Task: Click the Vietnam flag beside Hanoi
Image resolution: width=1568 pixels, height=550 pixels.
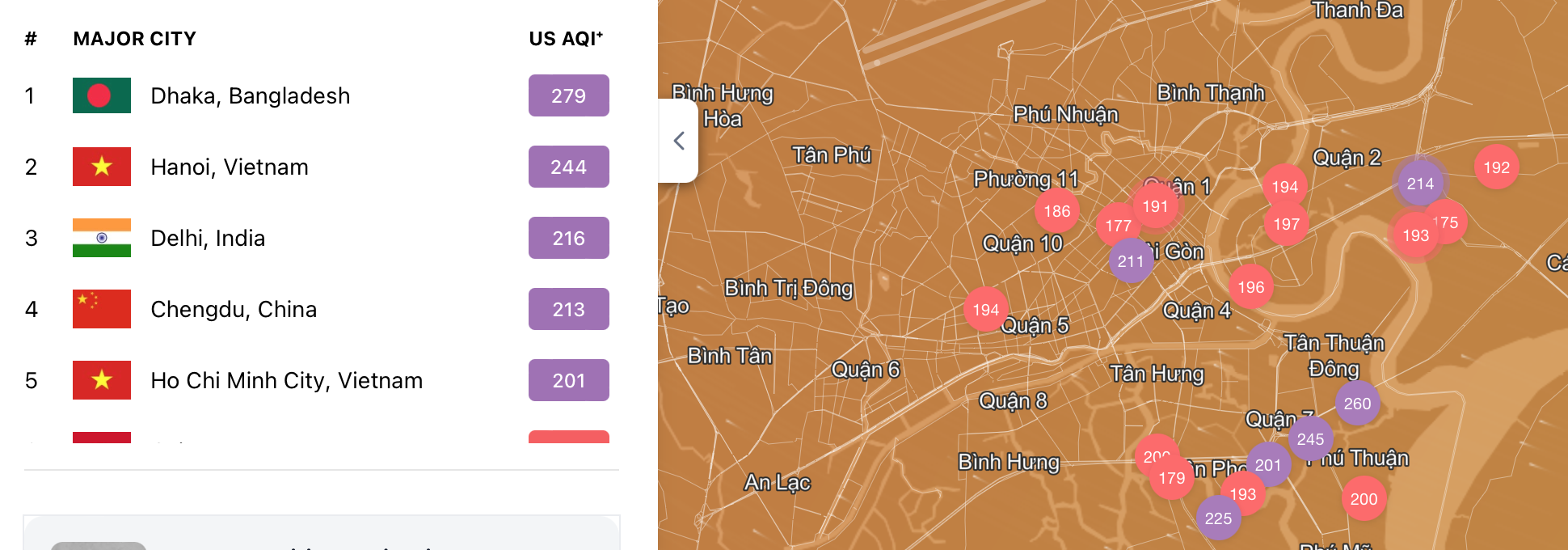Action: (102, 167)
